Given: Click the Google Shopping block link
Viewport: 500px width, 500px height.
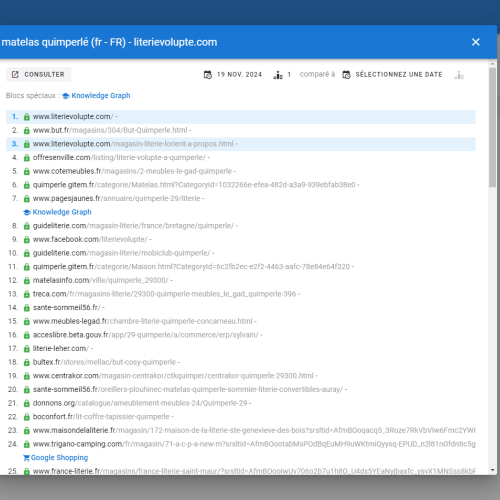Looking at the screenshot, I should (59, 458).
